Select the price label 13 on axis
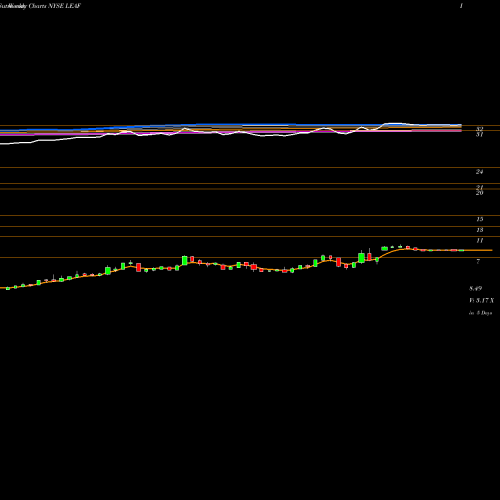500x500 pixels. (480, 230)
